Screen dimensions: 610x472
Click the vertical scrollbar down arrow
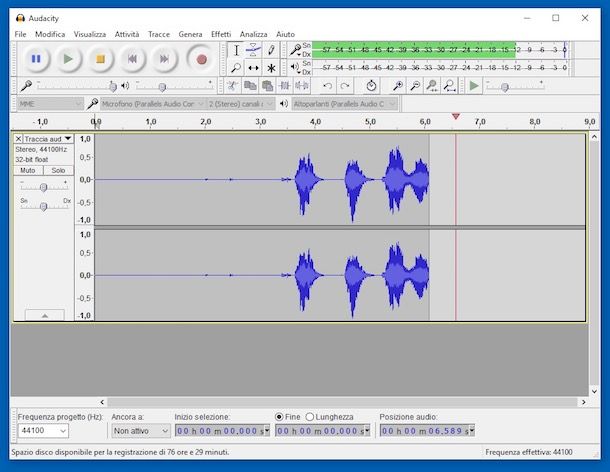tap(594, 391)
